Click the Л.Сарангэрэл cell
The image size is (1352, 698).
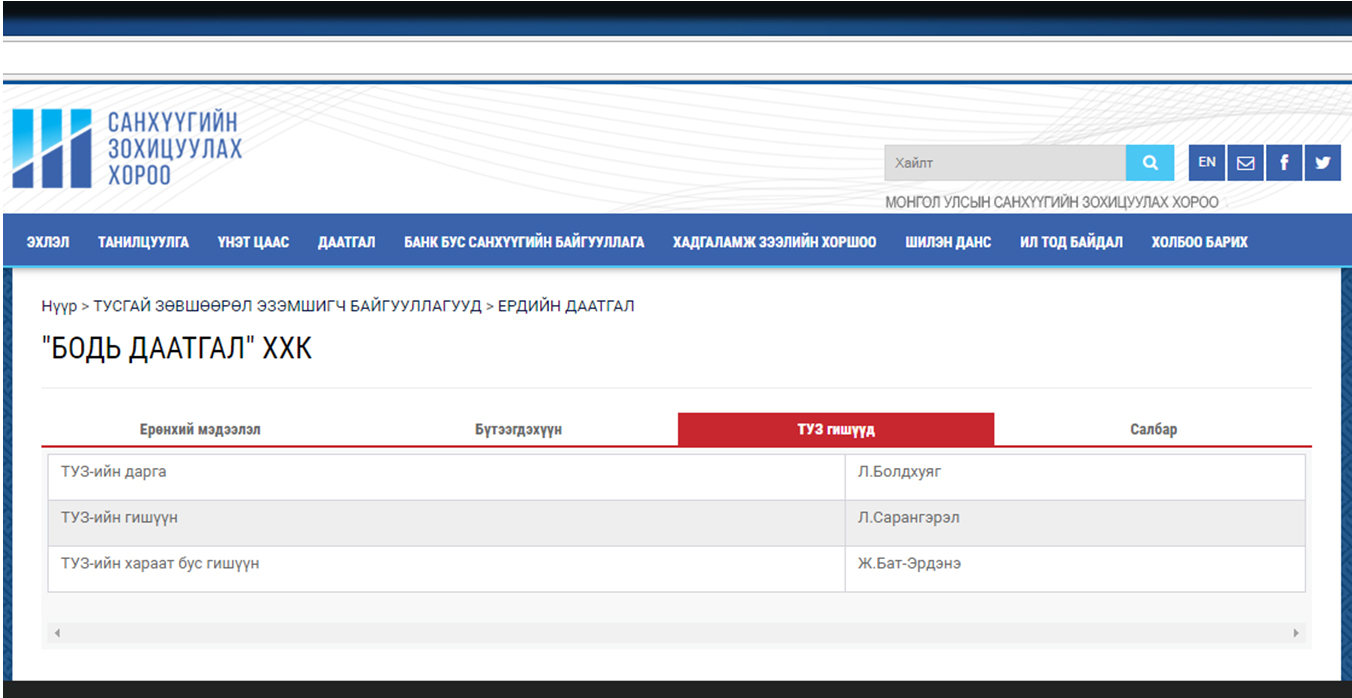coord(1075,523)
